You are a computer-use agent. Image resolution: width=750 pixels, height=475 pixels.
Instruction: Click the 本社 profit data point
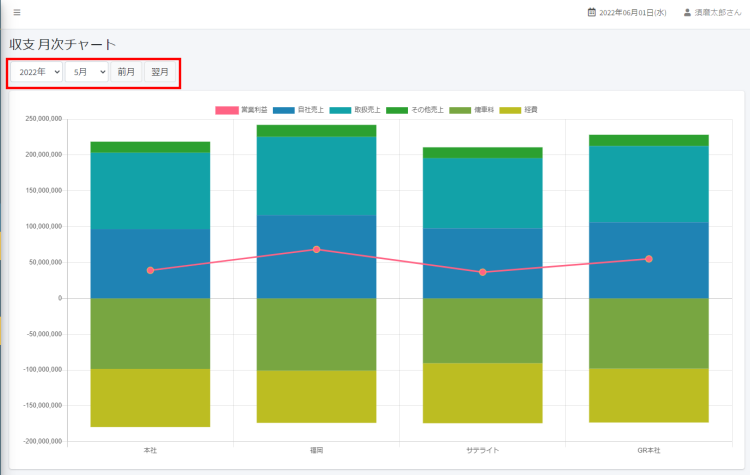pyautogui.click(x=150, y=270)
